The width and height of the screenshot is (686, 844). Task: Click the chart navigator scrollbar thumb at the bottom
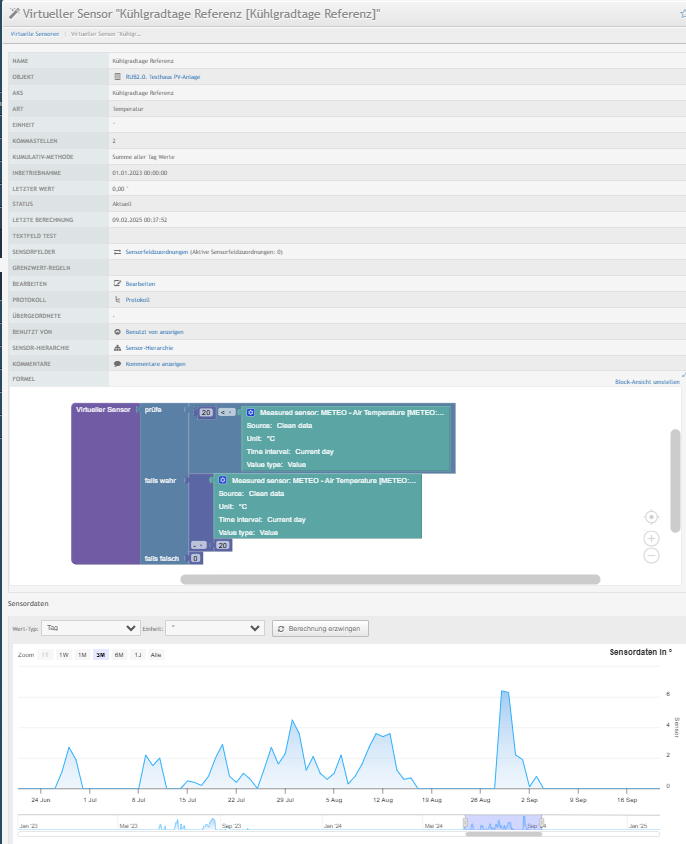click(x=503, y=834)
